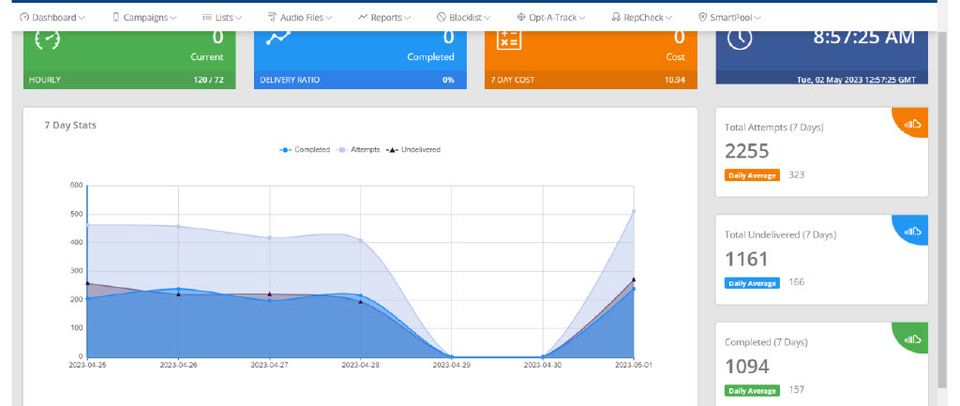This screenshot has height=406, width=960.
Task: Toggle the Attempts series in chart legend
Action: tap(362, 149)
